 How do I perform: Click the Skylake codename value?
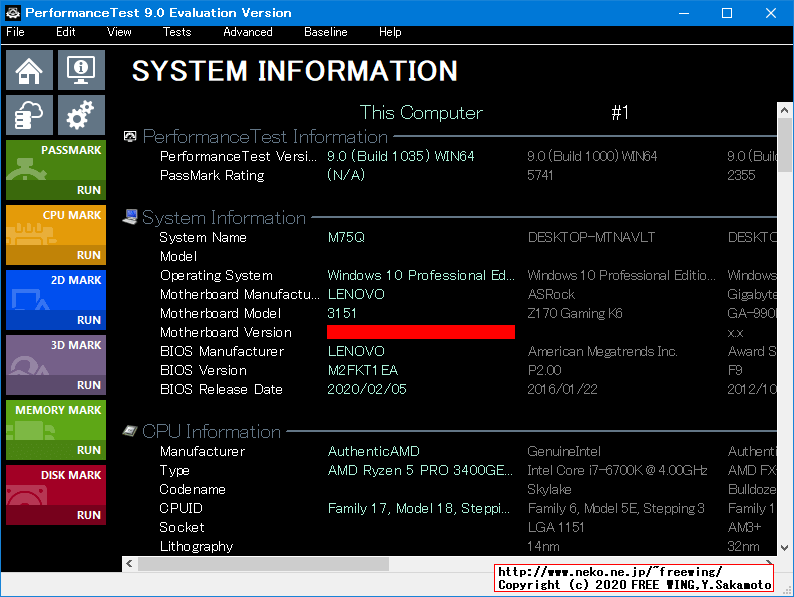(x=549, y=489)
